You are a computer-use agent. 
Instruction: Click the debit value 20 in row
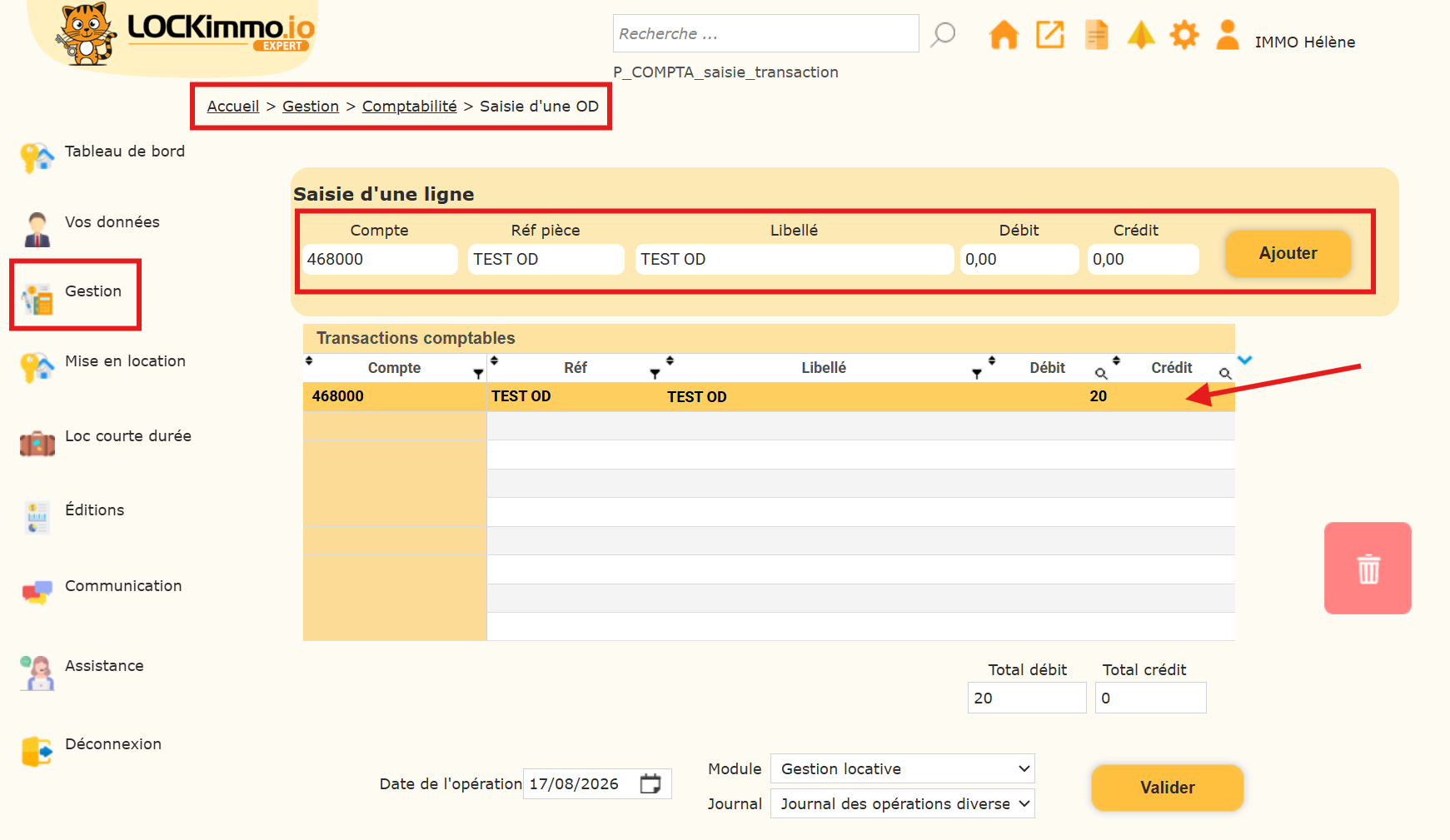[1099, 396]
